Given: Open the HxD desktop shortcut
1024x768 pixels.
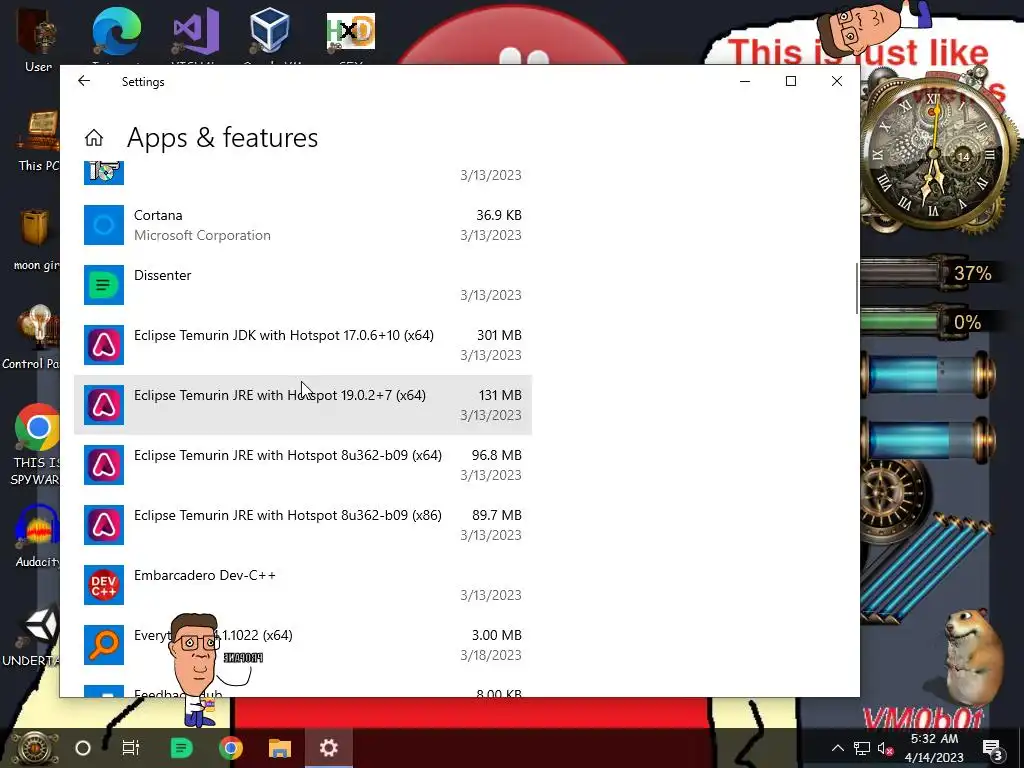Looking at the screenshot, I should (x=351, y=33).
